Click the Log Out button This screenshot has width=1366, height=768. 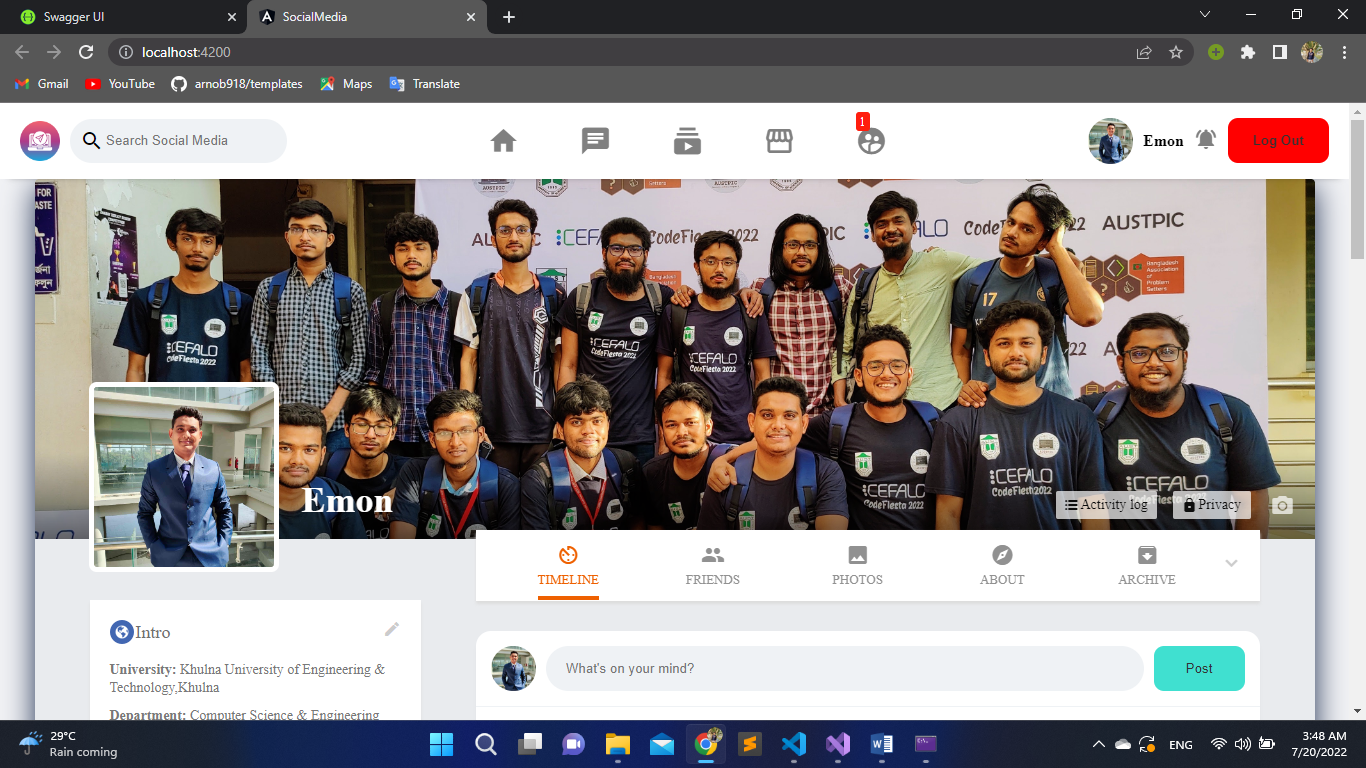point(1278,140)
